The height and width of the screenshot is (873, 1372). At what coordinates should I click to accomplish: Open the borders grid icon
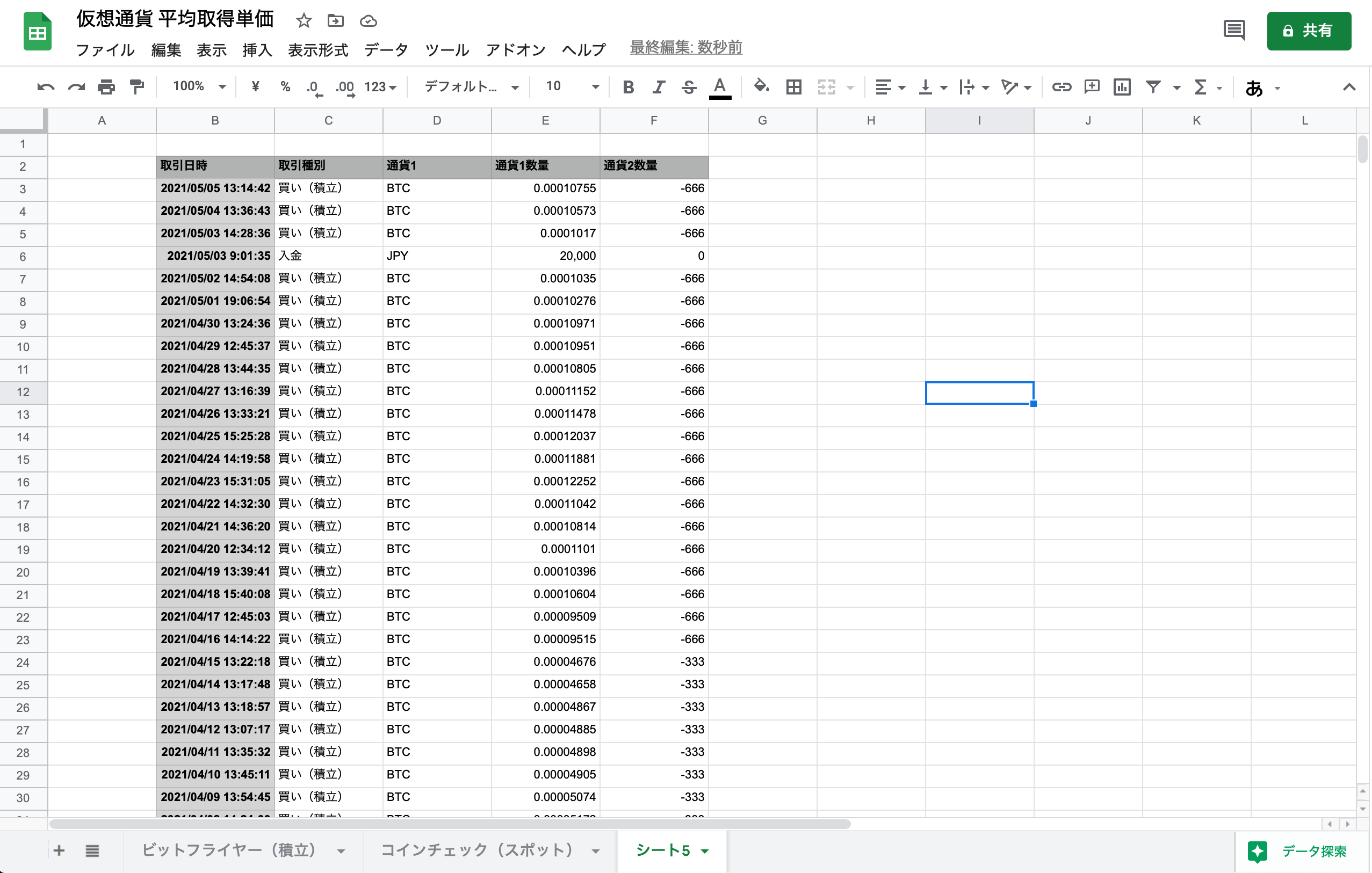[793, 87]
